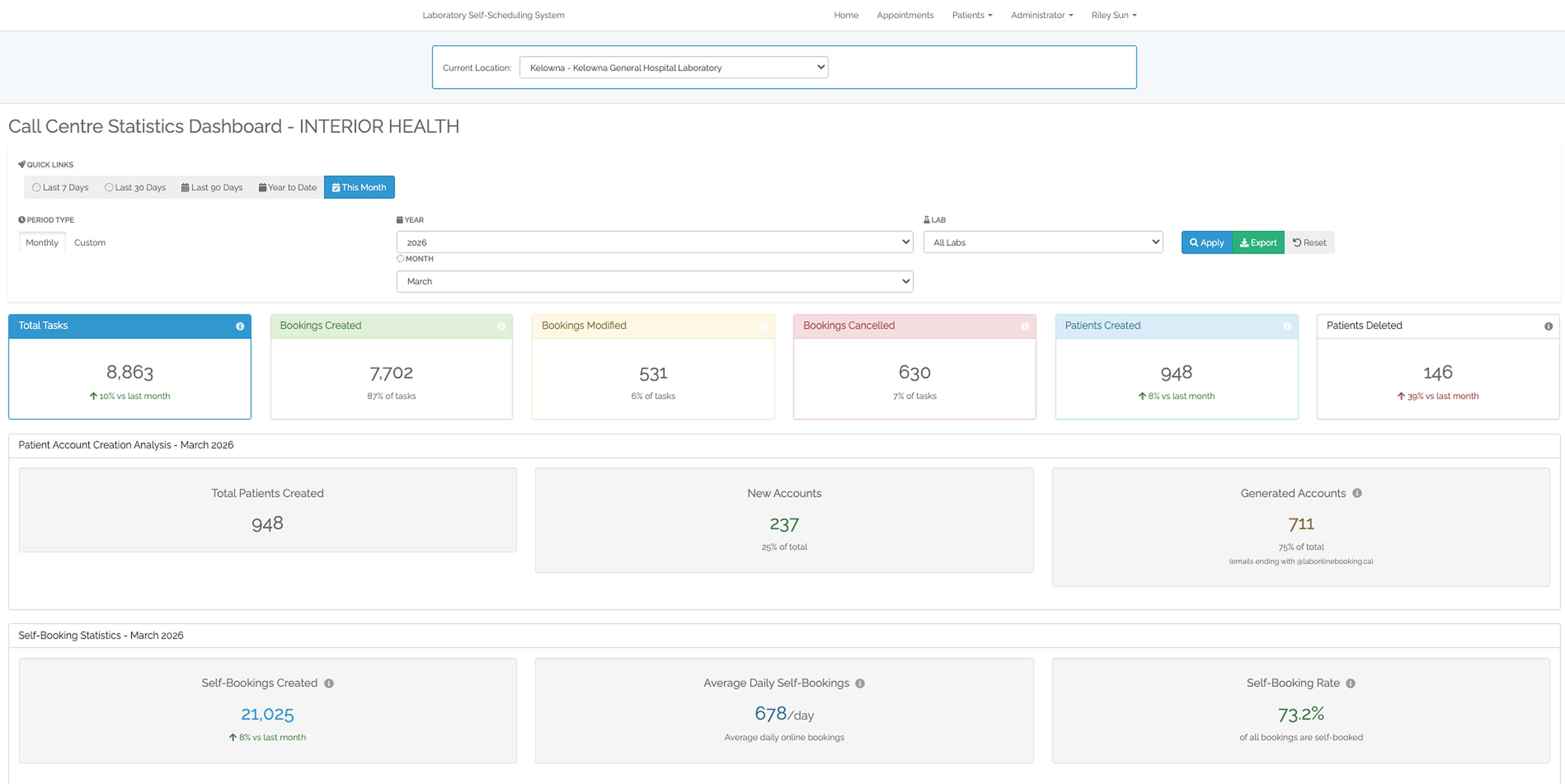Screen dimensions: 1565x784
Task: Click the clock icon beside Period Type
Action: [22, 220]
